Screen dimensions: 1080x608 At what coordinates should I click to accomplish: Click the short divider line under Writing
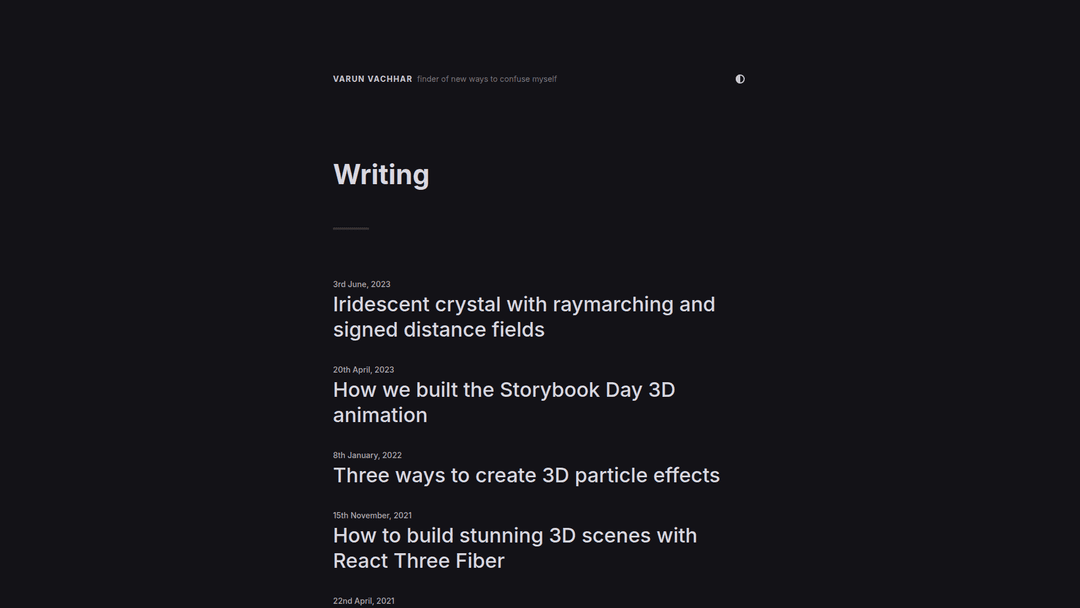tap(351, 228)
